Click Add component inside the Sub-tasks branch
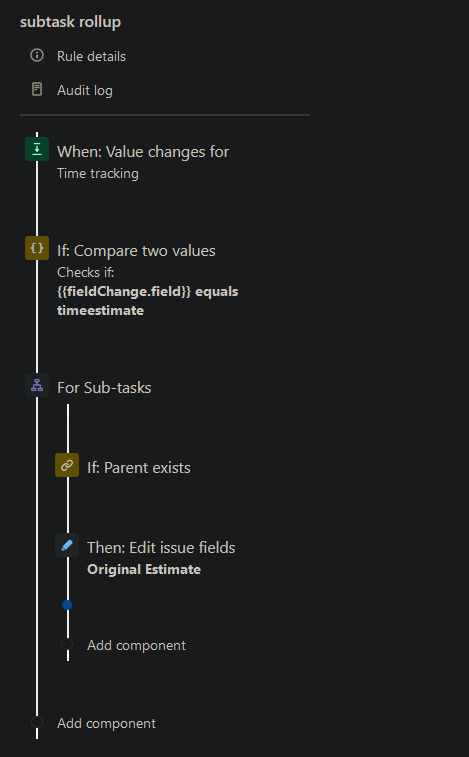This screenshot has height=757, width=469. tap(136, 645)
